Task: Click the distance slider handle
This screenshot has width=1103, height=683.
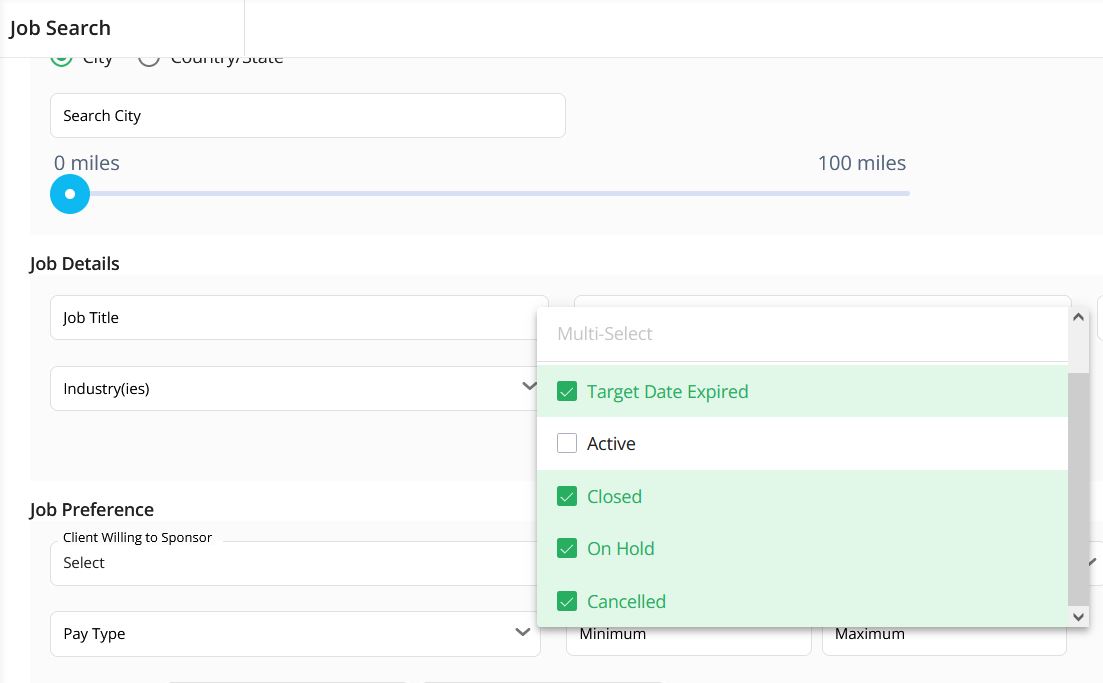Action: [x=70, y=194]
